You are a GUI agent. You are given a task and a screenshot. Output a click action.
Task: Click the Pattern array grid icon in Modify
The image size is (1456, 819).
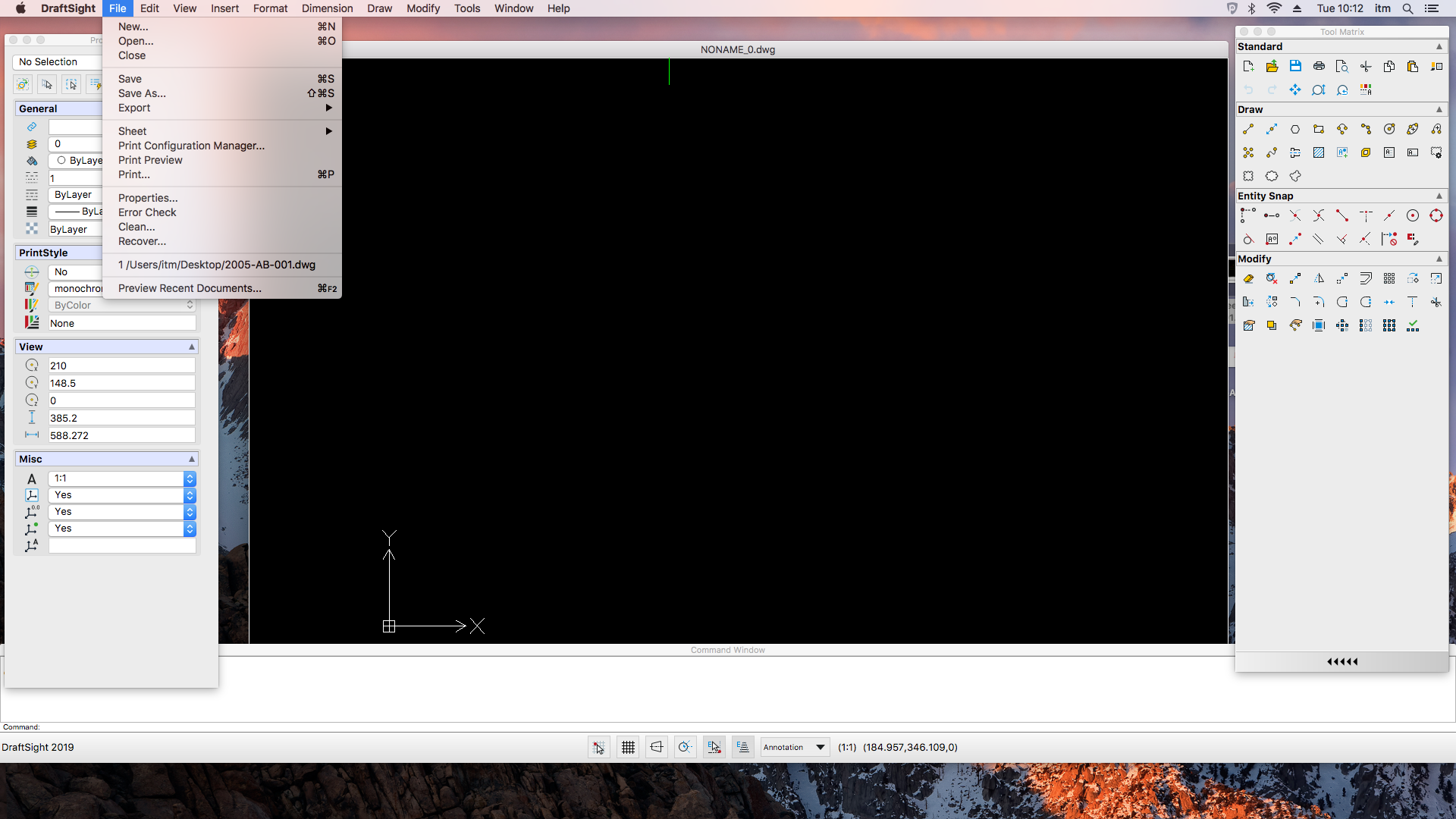1389,279
